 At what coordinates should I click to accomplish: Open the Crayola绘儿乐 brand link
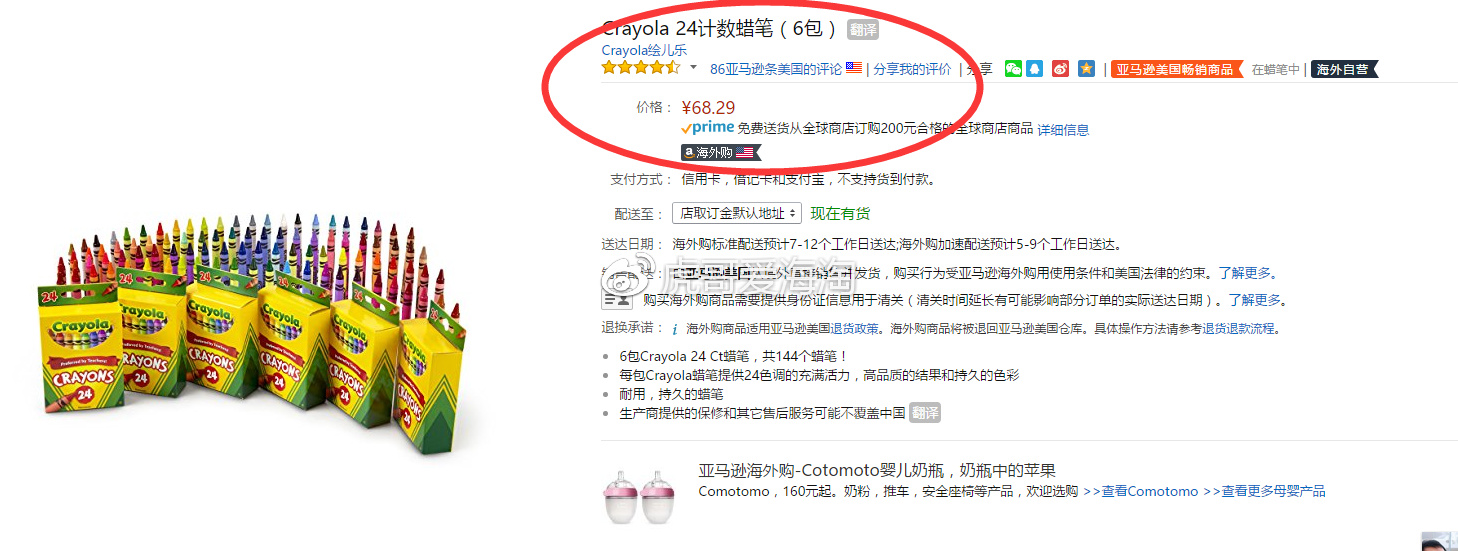pyautogui.click(x=644, y=50)
